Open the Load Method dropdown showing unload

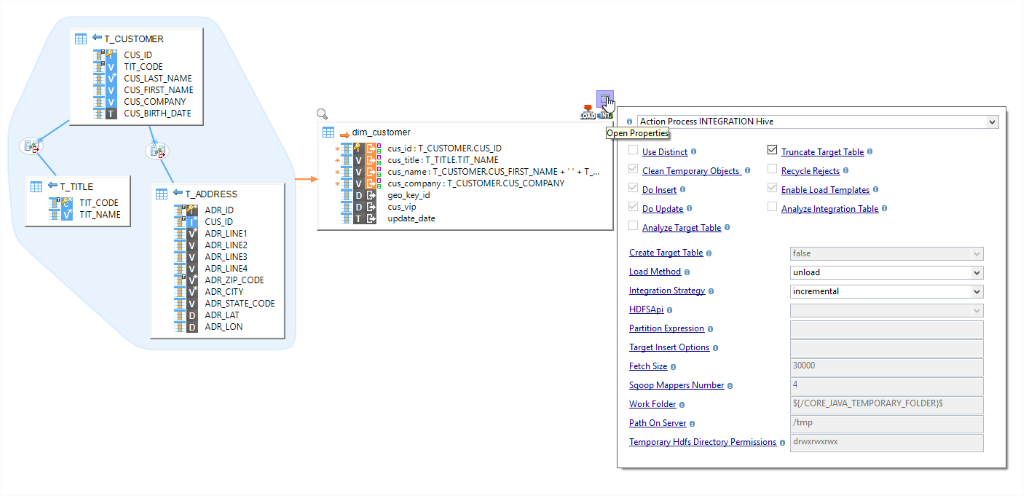[x=887, y=272]
